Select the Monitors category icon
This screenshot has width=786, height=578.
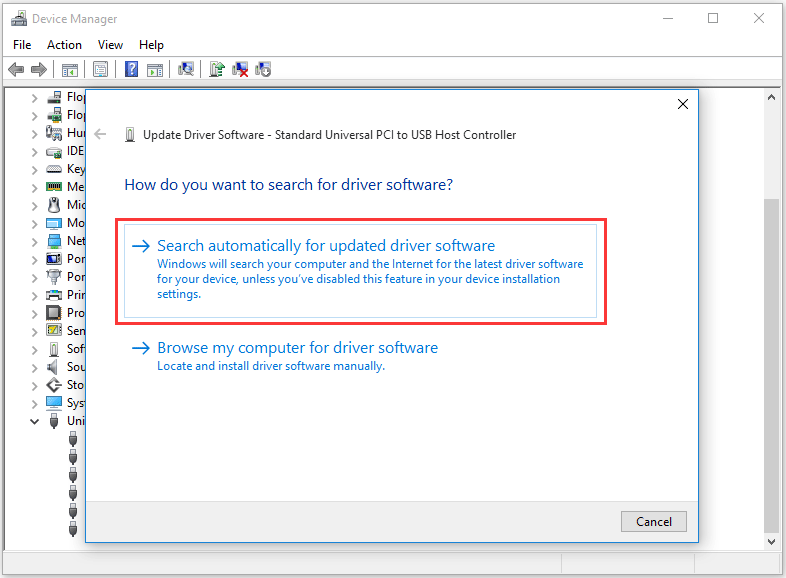pyautogui.click(x=54, y=223)
